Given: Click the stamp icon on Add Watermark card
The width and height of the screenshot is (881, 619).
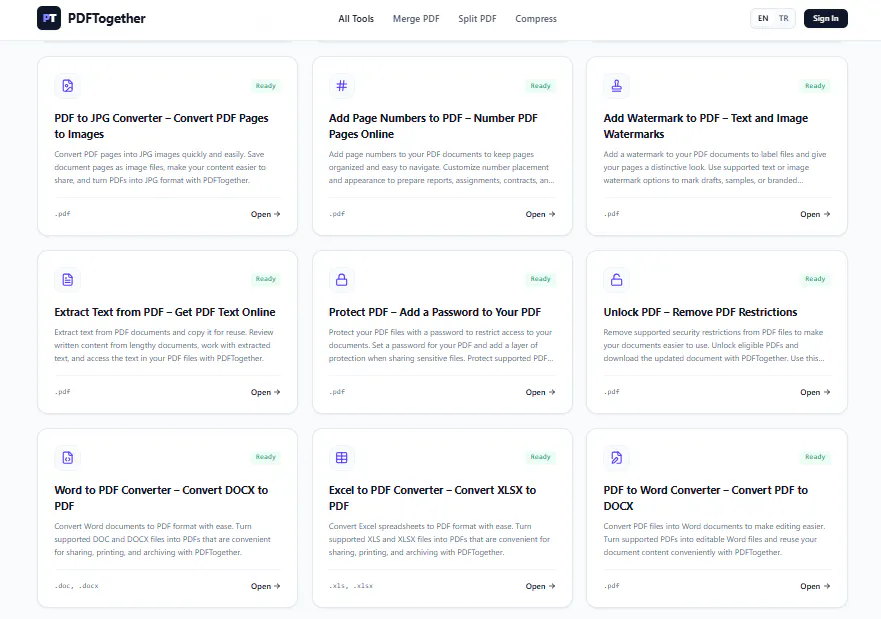Looking at the screenshot, I should click(616, 86).
